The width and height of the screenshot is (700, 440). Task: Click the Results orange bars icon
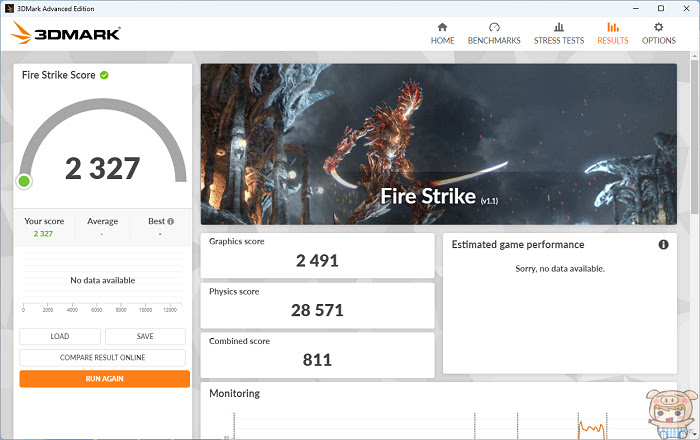pyautogui.click(x=613, y=27)
